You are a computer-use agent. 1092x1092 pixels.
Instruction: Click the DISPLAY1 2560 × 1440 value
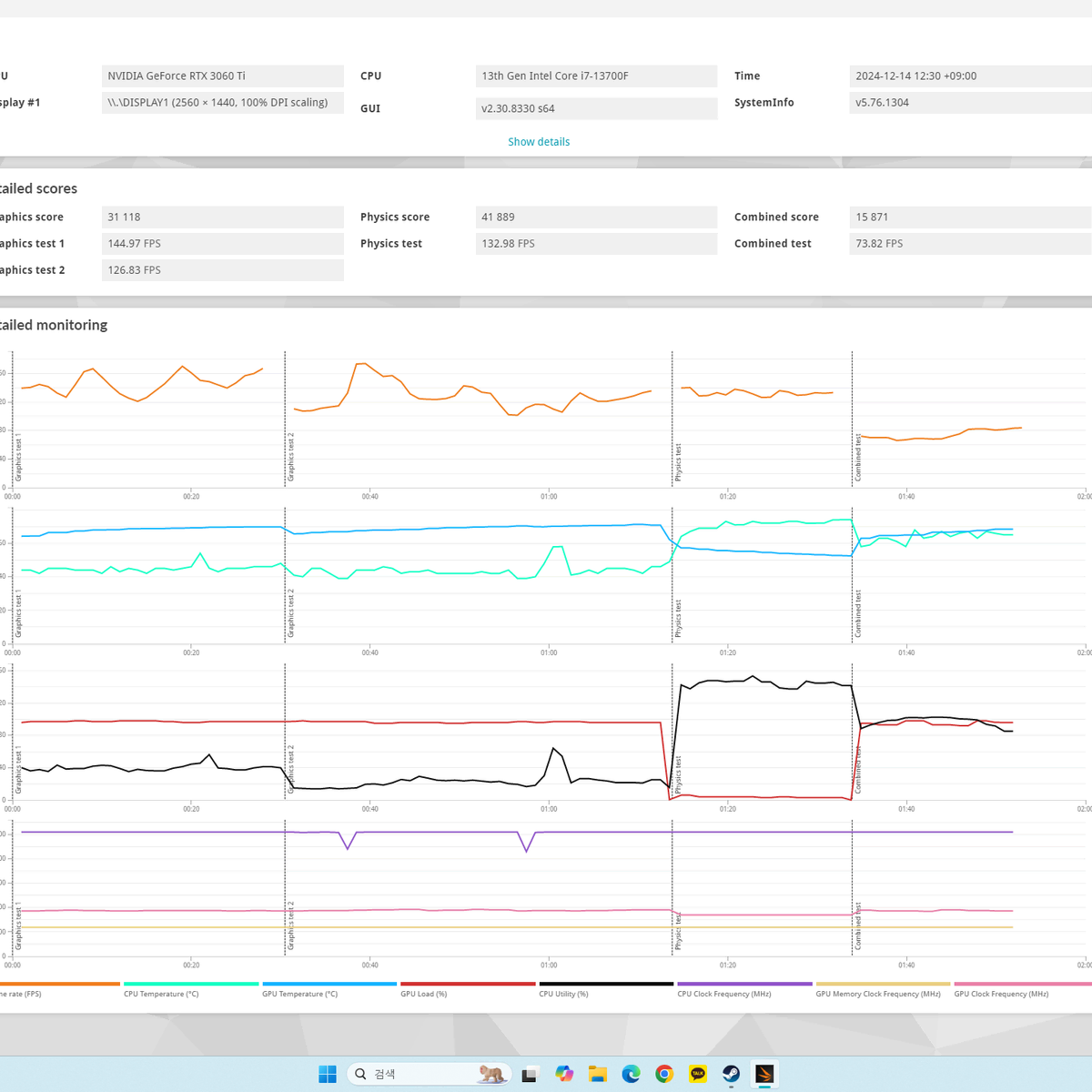(223, 103)
